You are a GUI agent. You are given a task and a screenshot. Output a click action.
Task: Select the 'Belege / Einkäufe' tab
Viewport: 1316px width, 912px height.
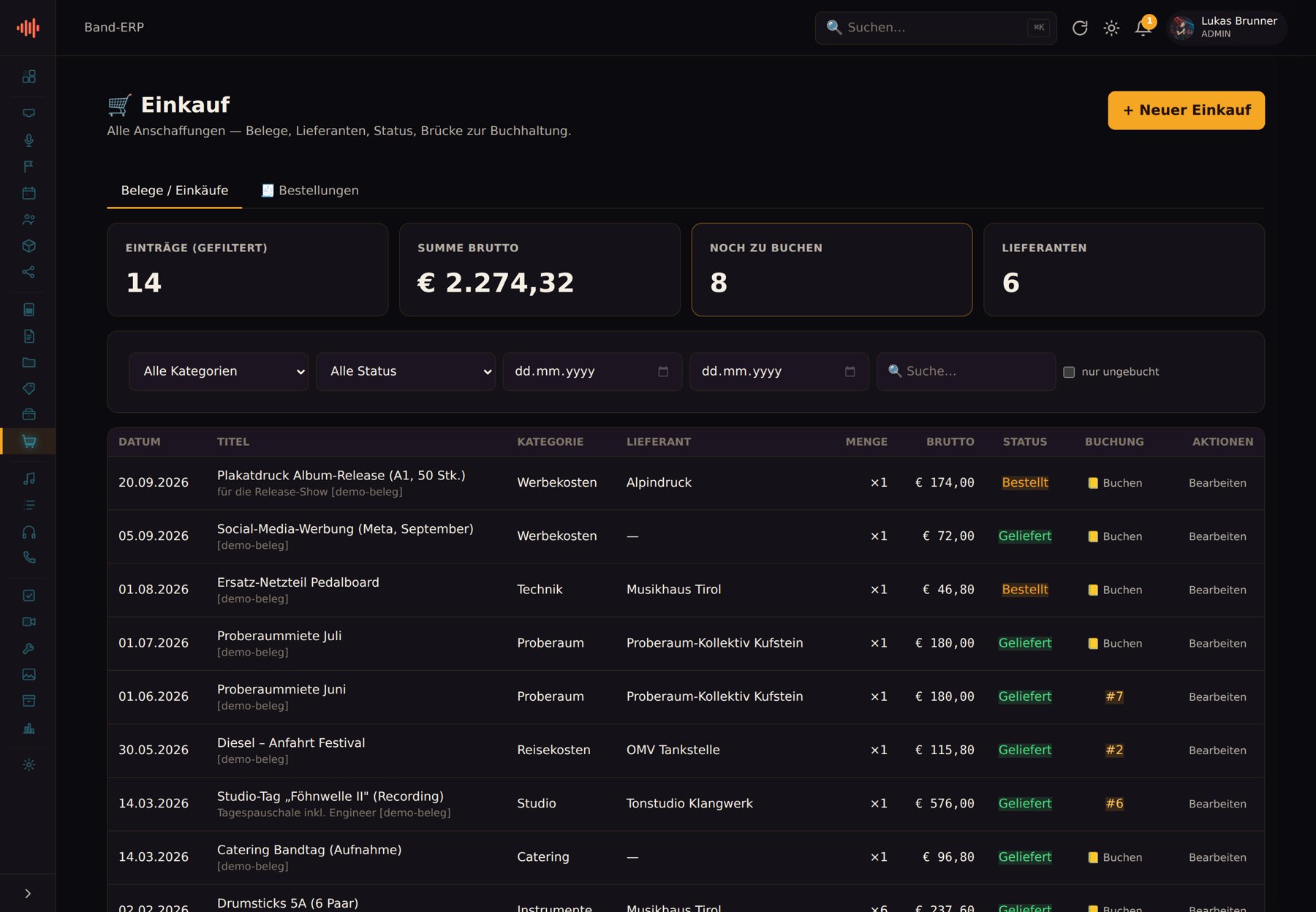click(x=175, y=190)
